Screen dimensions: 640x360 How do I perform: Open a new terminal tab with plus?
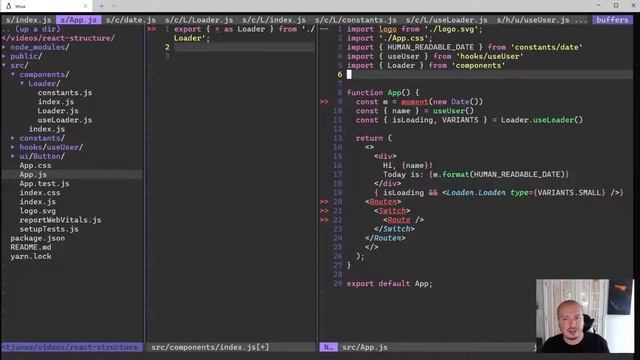(x=102, y=6)
